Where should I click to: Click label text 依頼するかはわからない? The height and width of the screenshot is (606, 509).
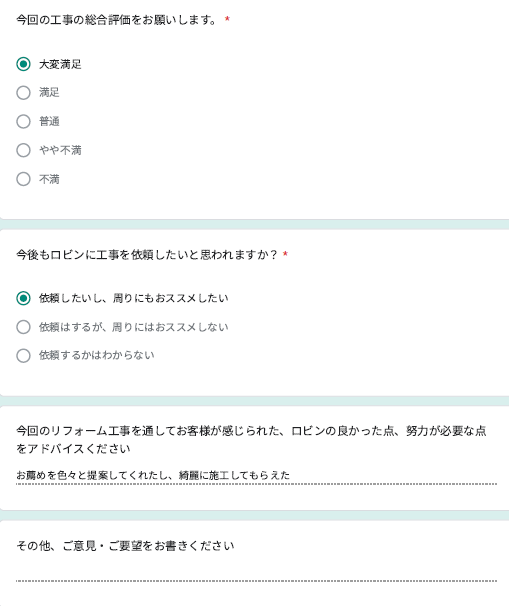tap(96, 356)
